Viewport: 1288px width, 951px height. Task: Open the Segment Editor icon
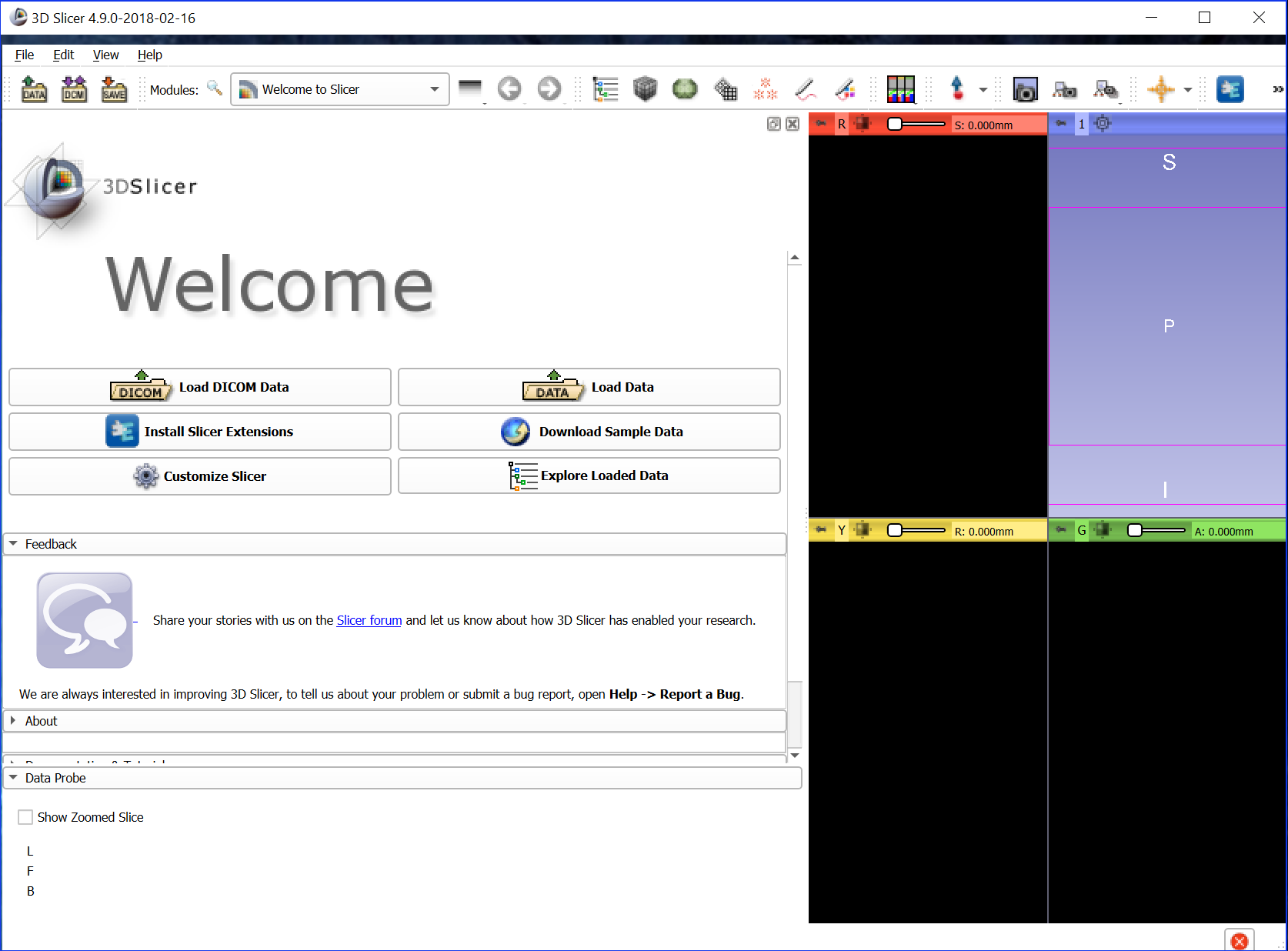coord(845,89)
